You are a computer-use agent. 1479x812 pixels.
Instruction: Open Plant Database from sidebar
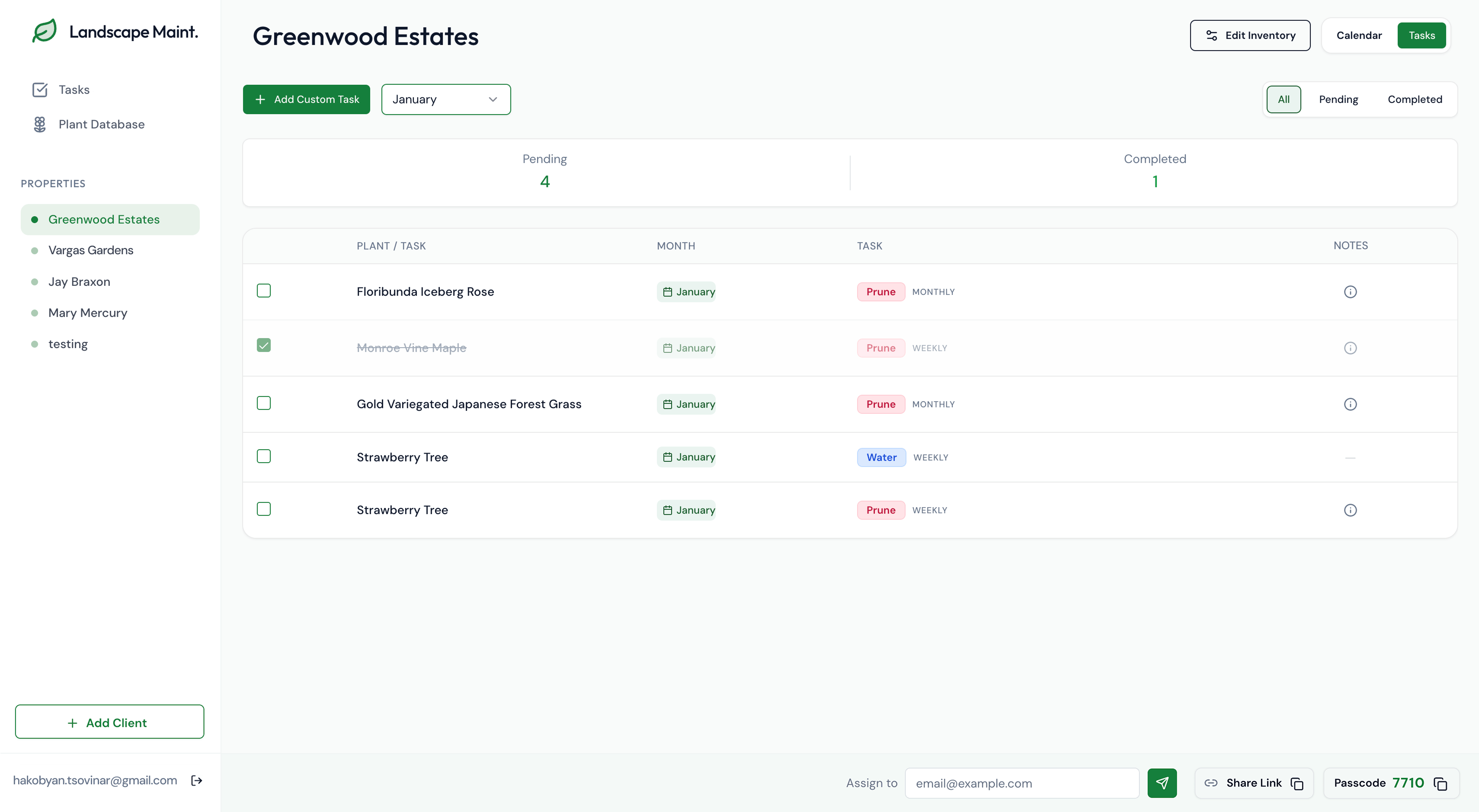pos(101,124)
